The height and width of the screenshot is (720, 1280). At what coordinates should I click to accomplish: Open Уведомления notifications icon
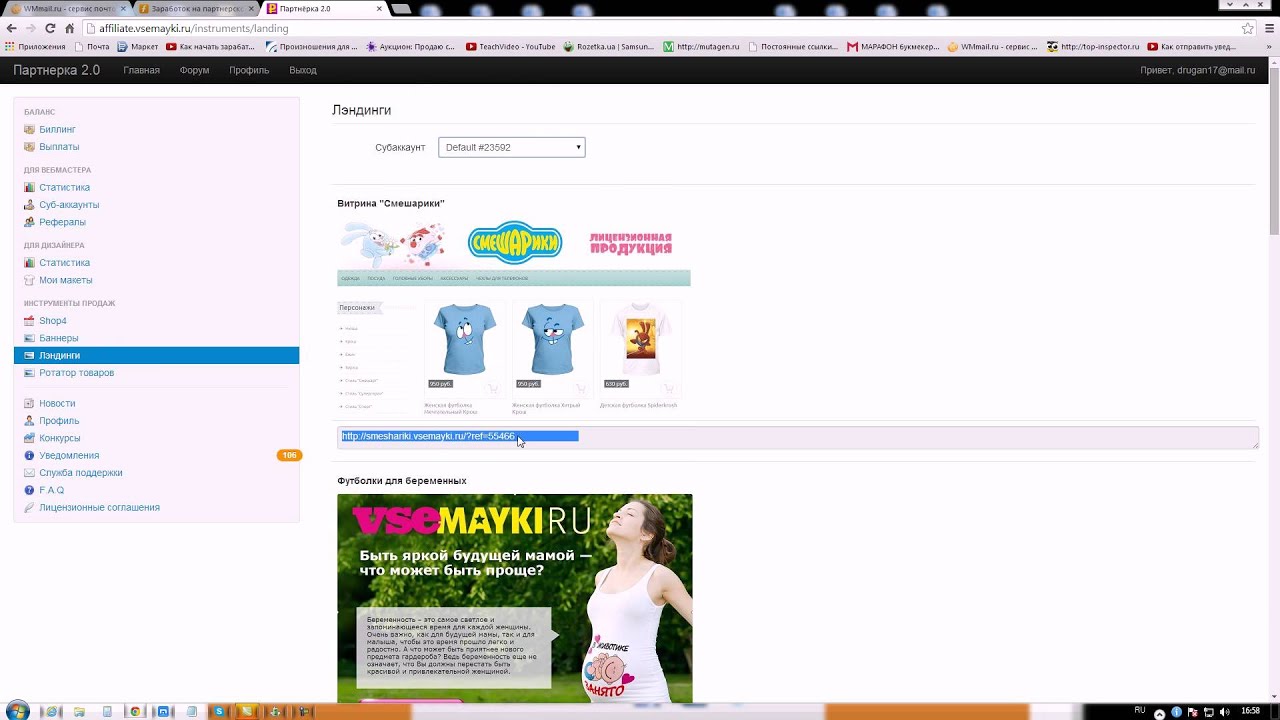(29, 456)
